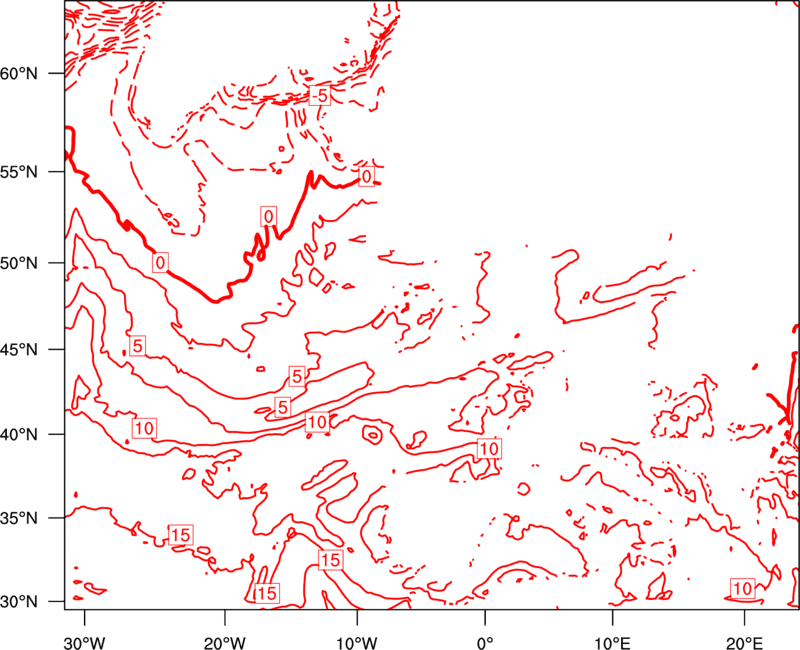Select the 10°E longitude axis label
800x650 pixels.
pos(612,642)
